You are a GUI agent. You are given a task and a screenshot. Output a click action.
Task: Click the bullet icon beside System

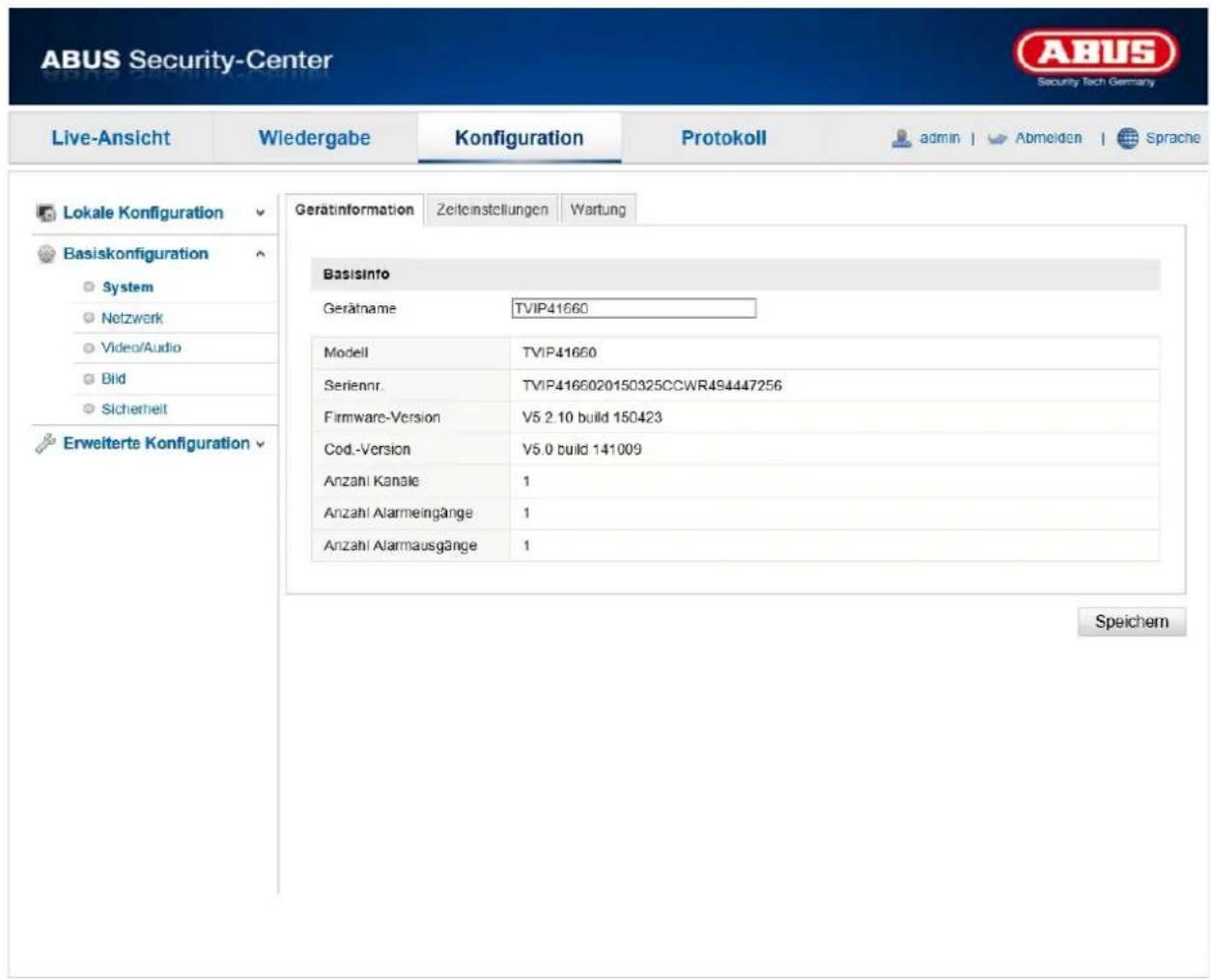pos(89,287)
